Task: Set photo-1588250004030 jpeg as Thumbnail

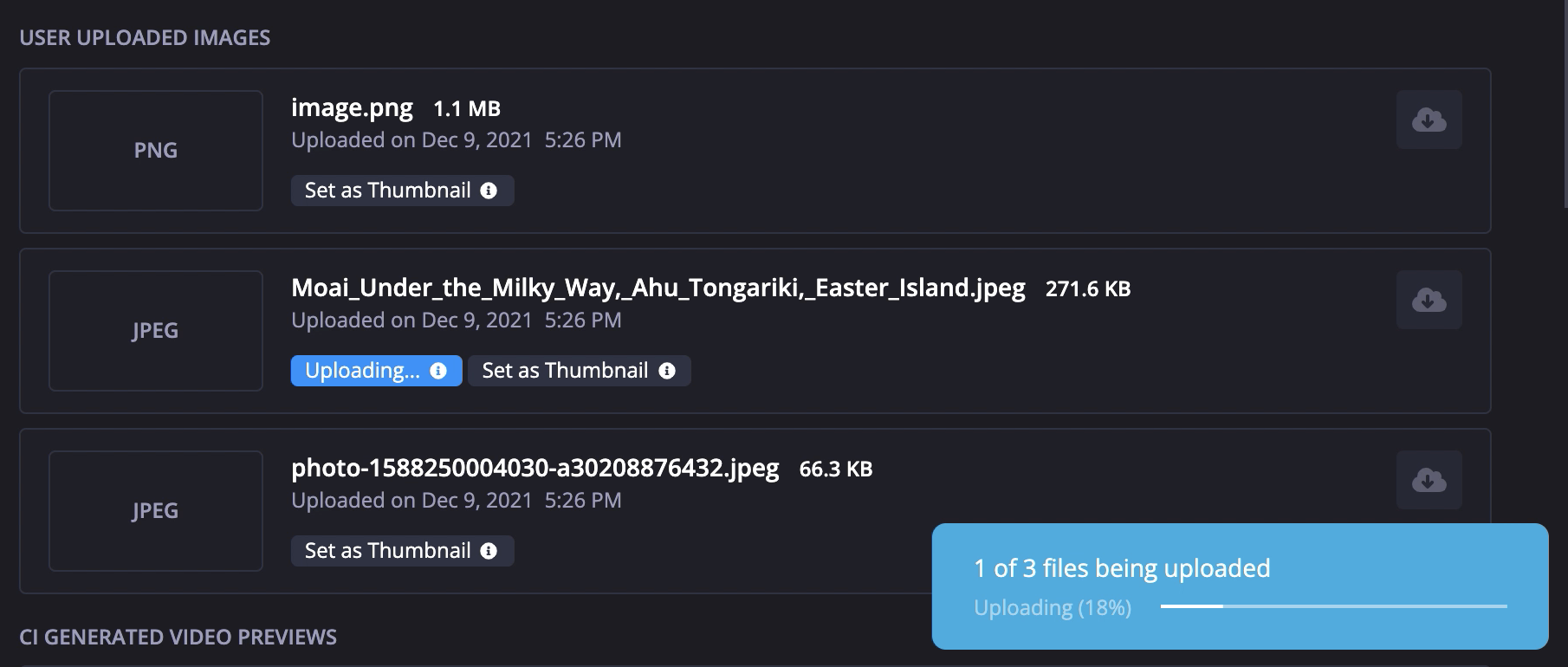Action: coord(402,551)
